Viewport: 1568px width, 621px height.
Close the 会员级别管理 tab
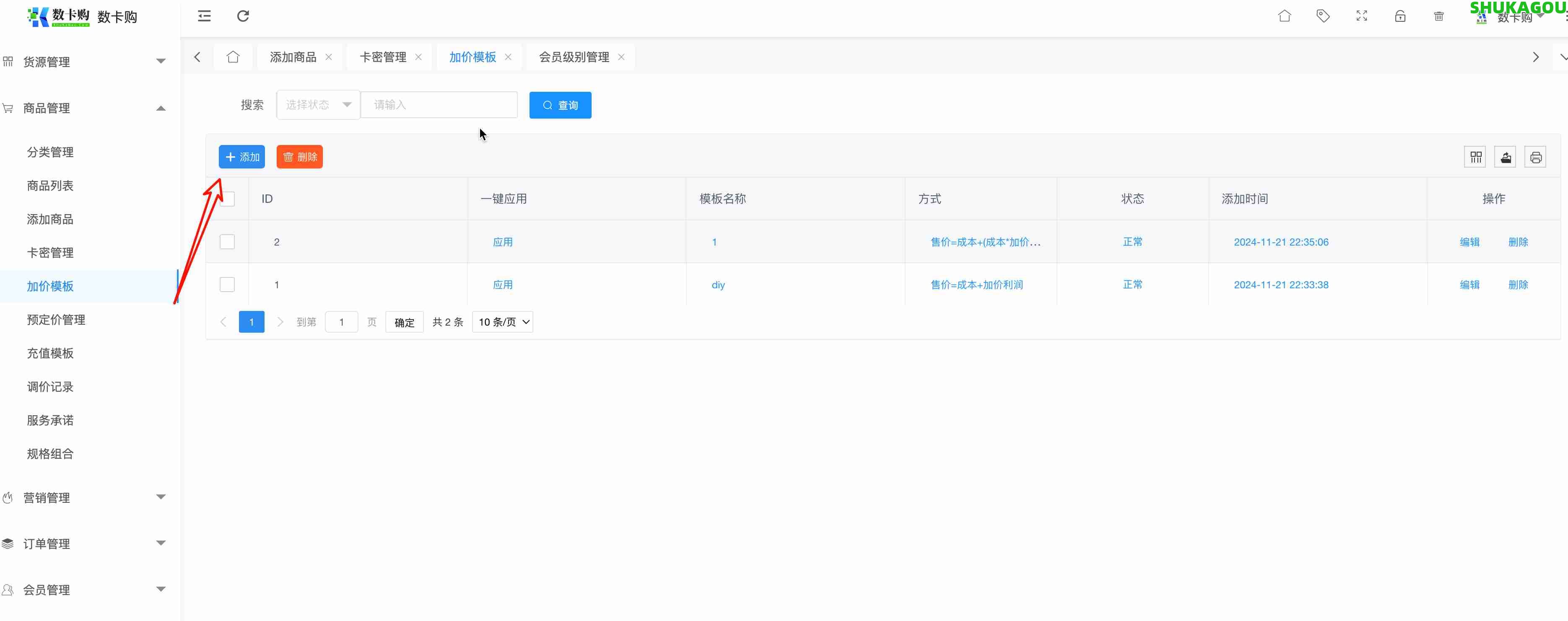coord(621,57)
